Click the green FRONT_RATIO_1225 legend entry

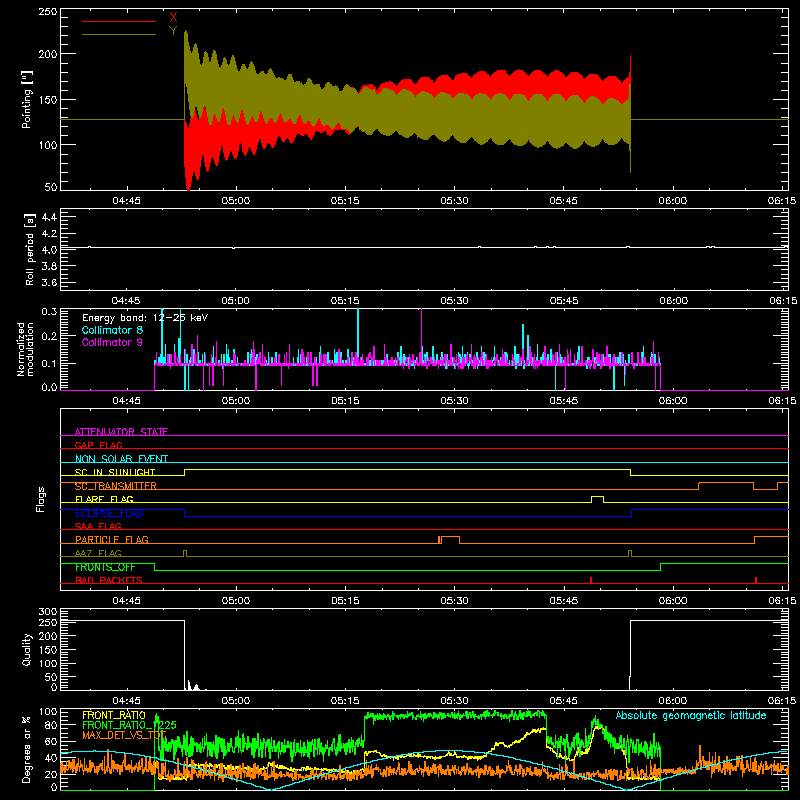click(x=129, y=725)
